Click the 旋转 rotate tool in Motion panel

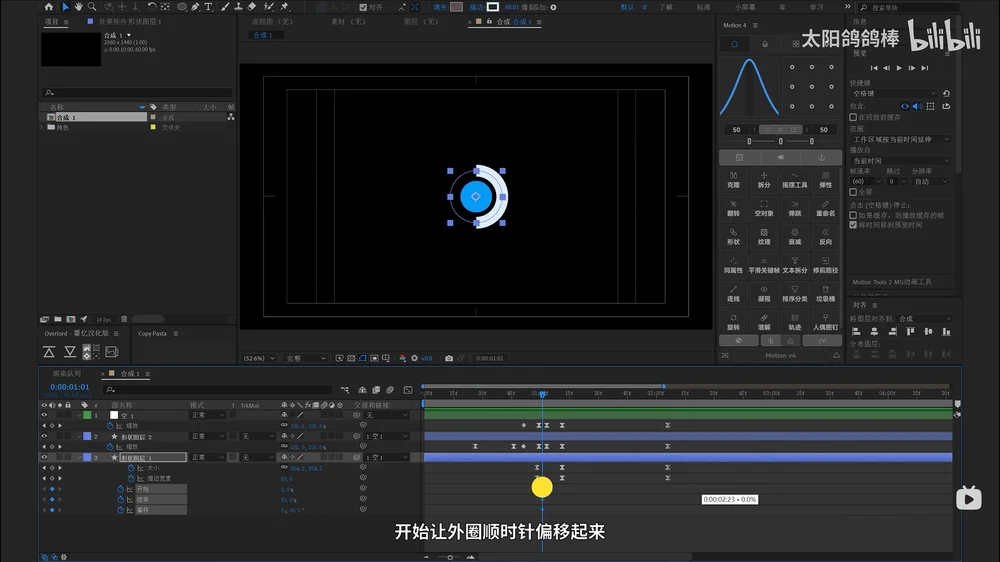pos(733,322)
